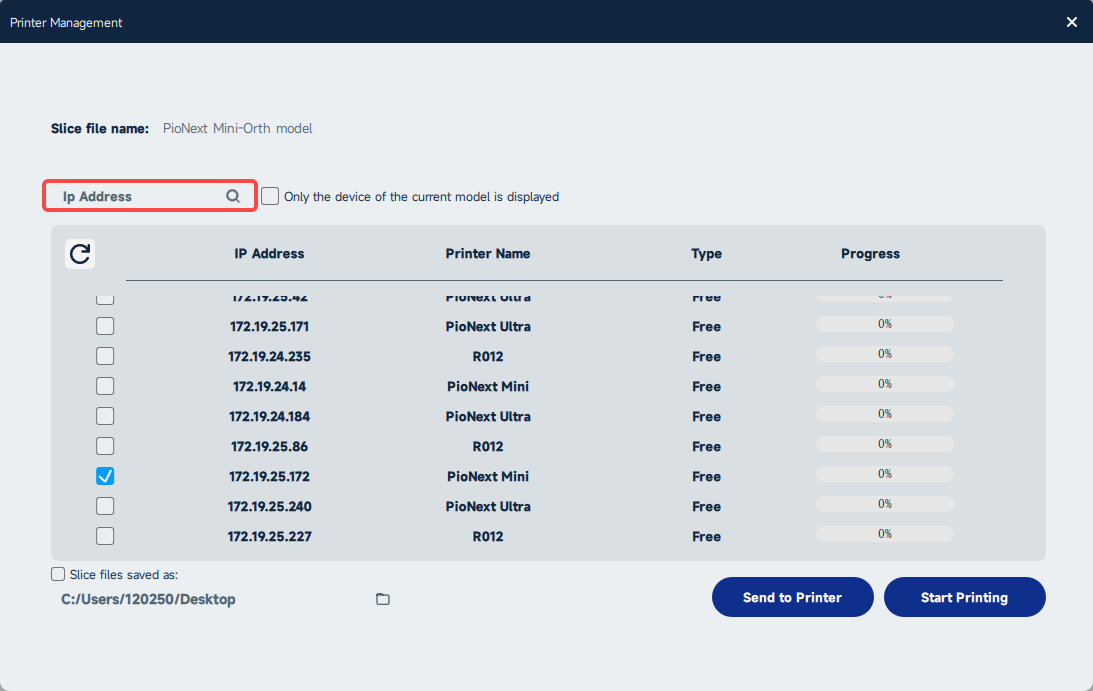Enable Slice files saved as option
The image size is (1093, 691).
click(x=58, y=575)
